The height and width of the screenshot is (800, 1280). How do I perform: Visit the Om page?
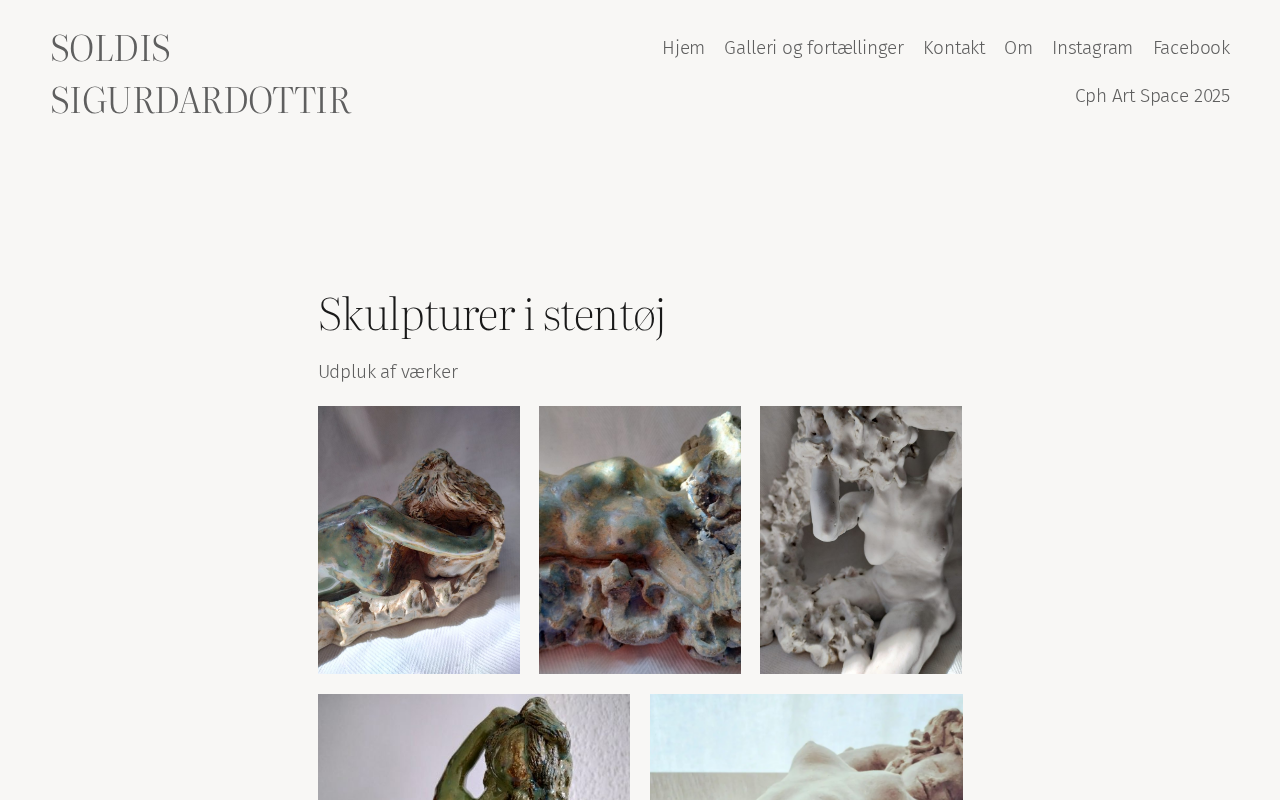[1018, 48]
